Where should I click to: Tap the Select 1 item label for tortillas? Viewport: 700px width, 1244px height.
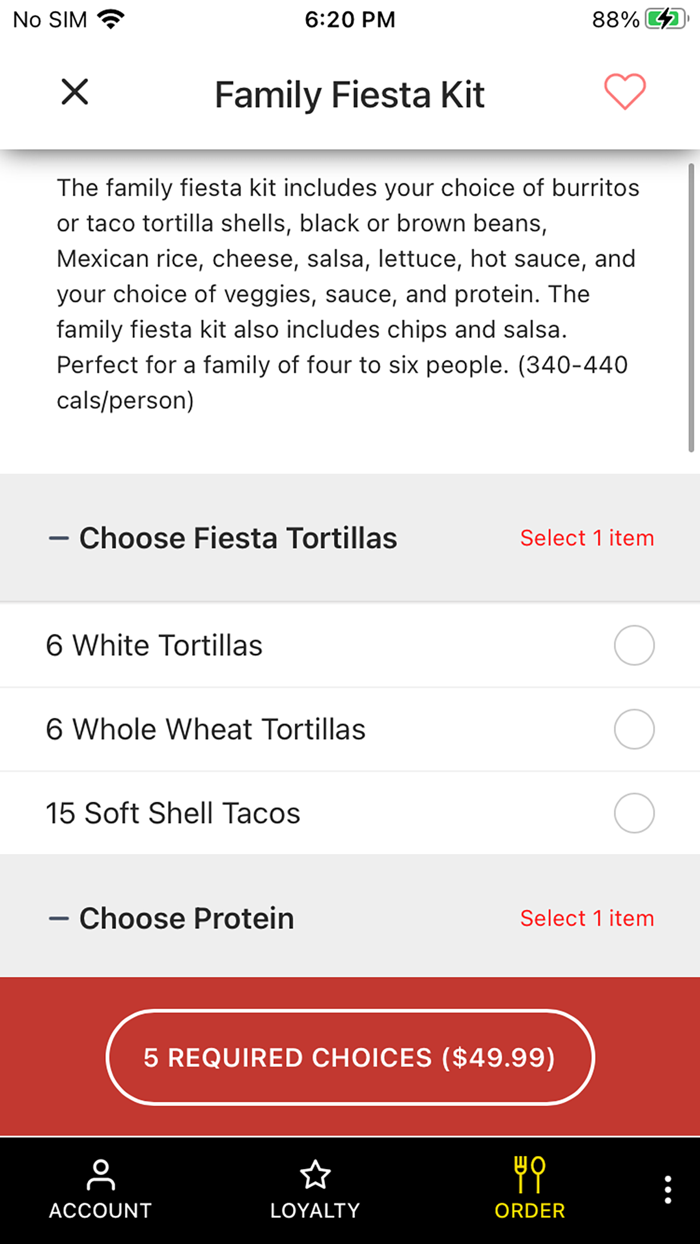coord(587,538)
